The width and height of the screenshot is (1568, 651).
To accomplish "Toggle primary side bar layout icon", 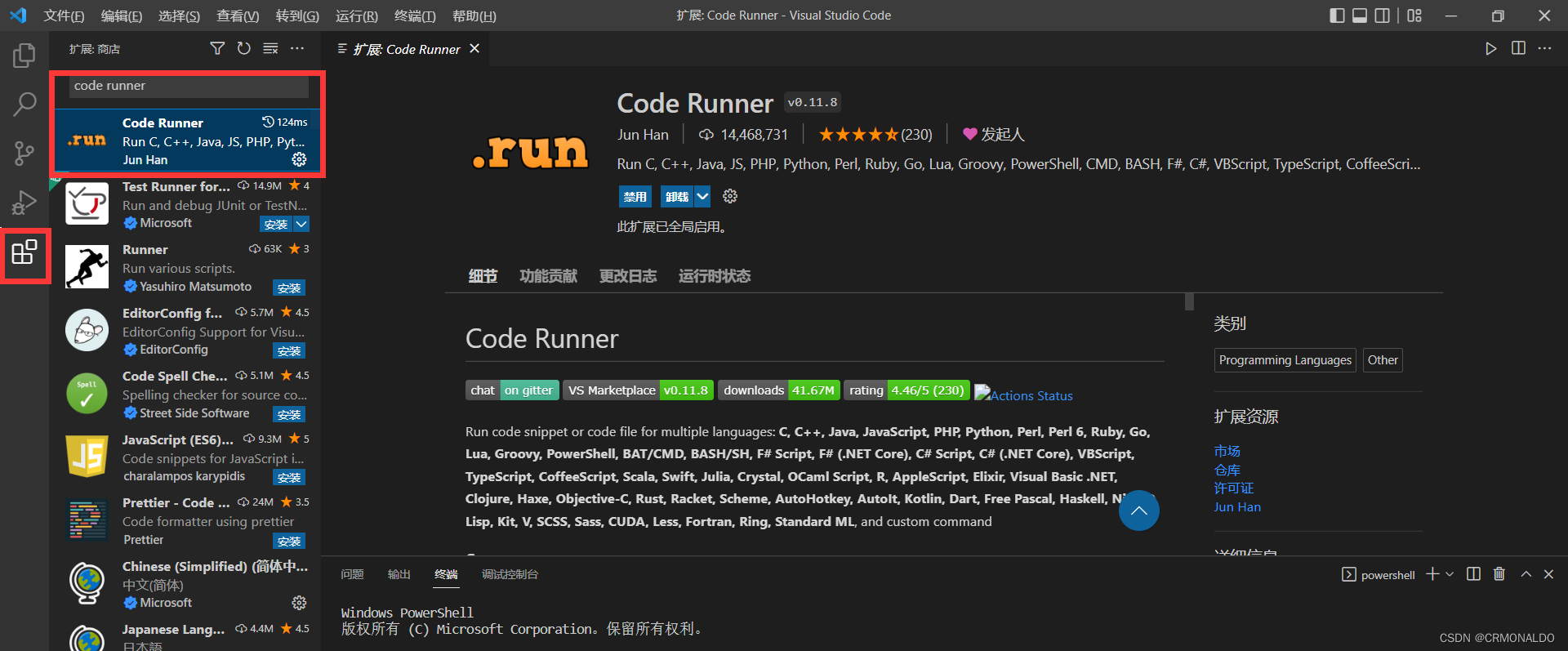I will 1337,16.
